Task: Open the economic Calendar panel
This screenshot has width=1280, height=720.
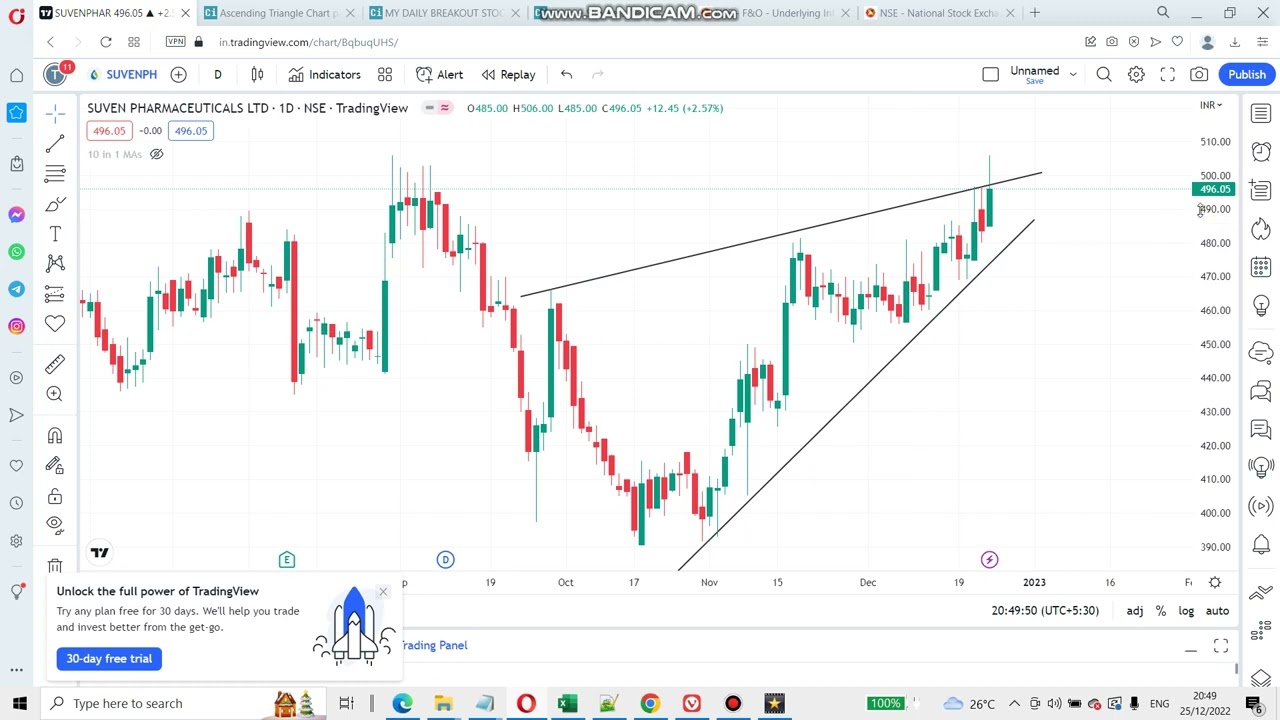Action: click(1261, 267)
